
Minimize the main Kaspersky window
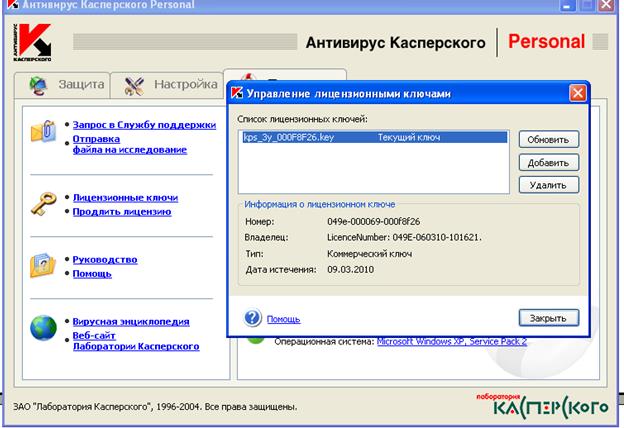(x=567, y=5)
